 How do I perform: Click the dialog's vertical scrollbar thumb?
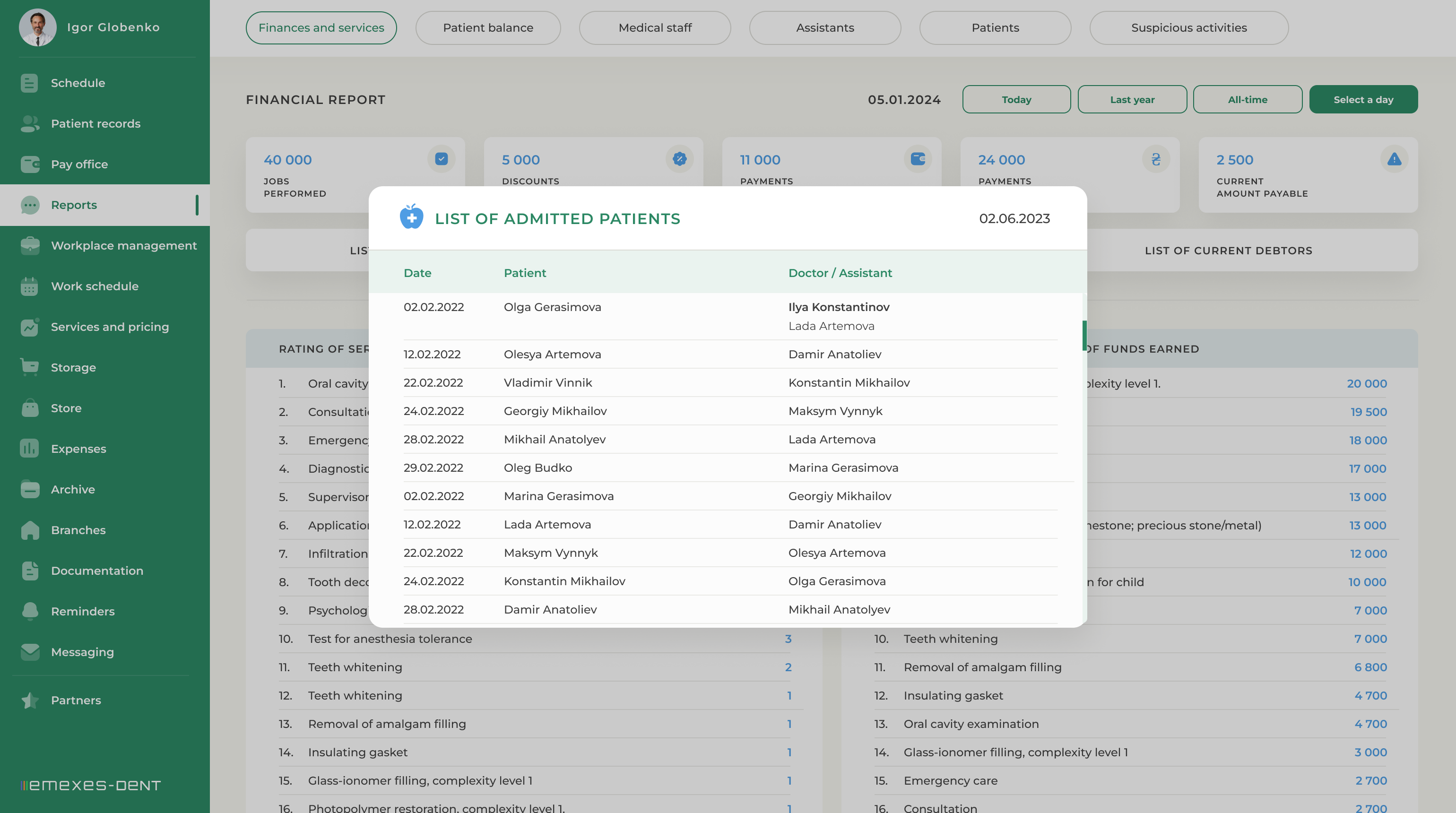click(1084, 336)
